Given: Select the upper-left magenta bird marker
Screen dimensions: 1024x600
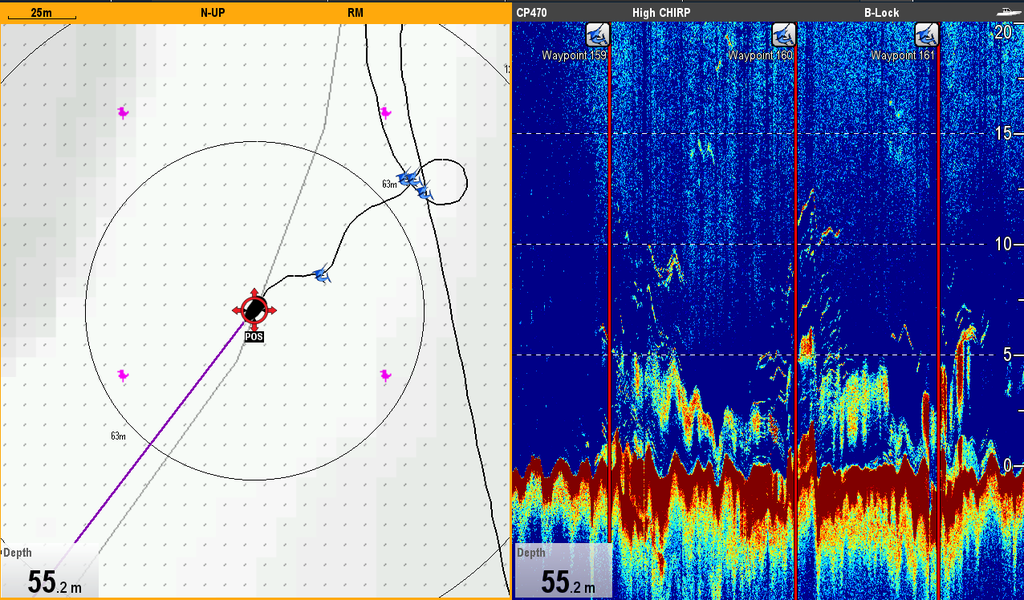Looking at the screenshot, I should pyautogui.click(x=123, y=113).
